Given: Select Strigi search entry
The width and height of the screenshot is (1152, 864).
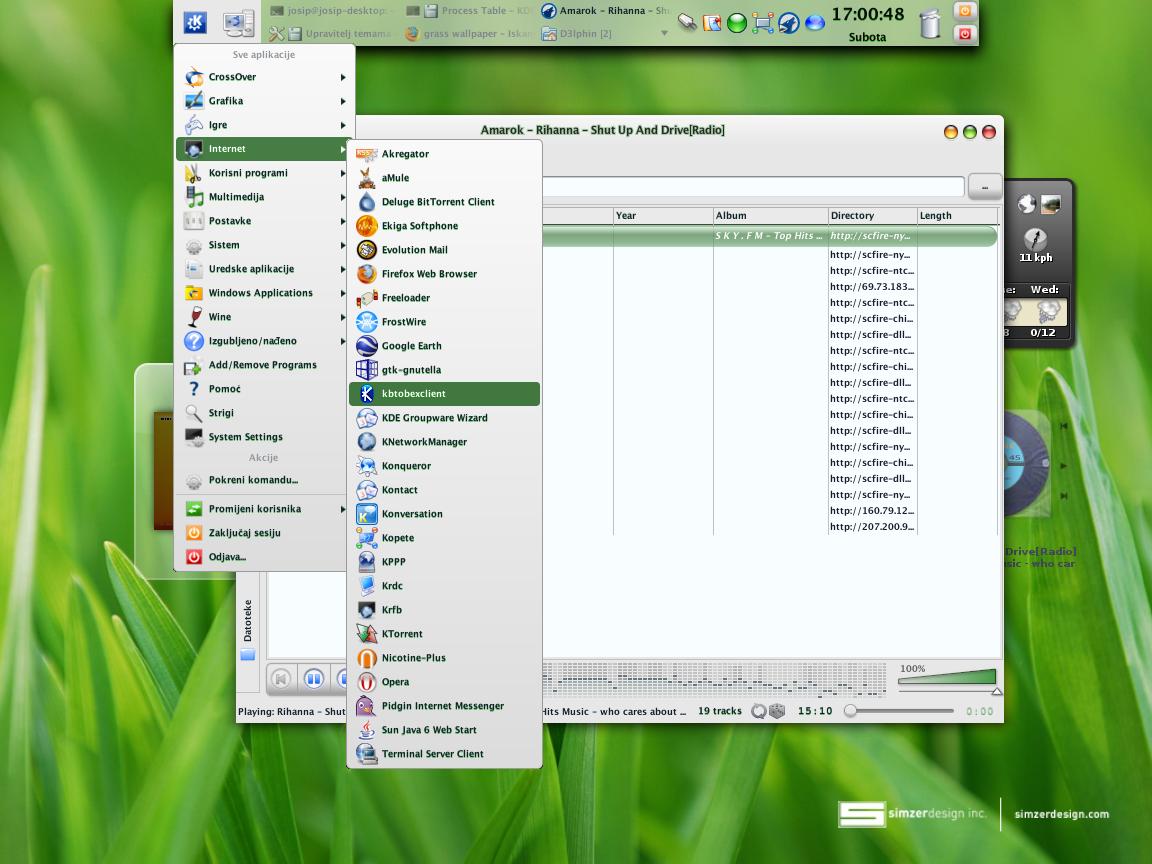Looking at the screenshot, I should [263, 413].
